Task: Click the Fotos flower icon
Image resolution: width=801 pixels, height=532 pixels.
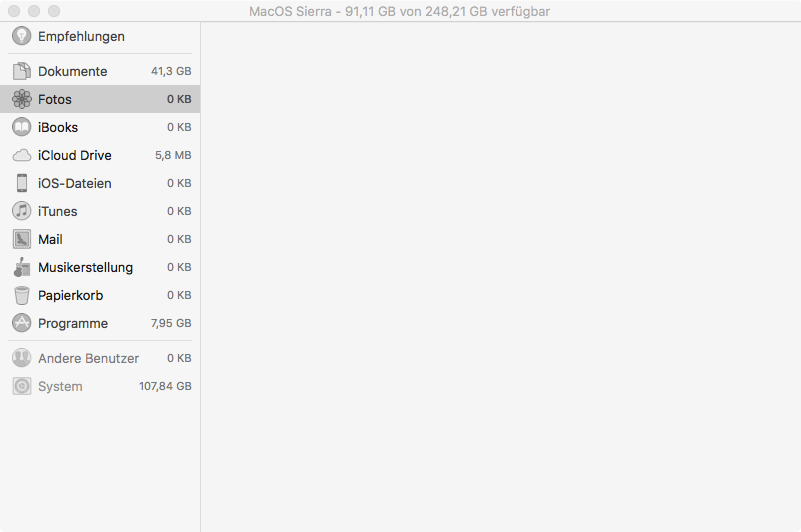Action: [21, 99]
